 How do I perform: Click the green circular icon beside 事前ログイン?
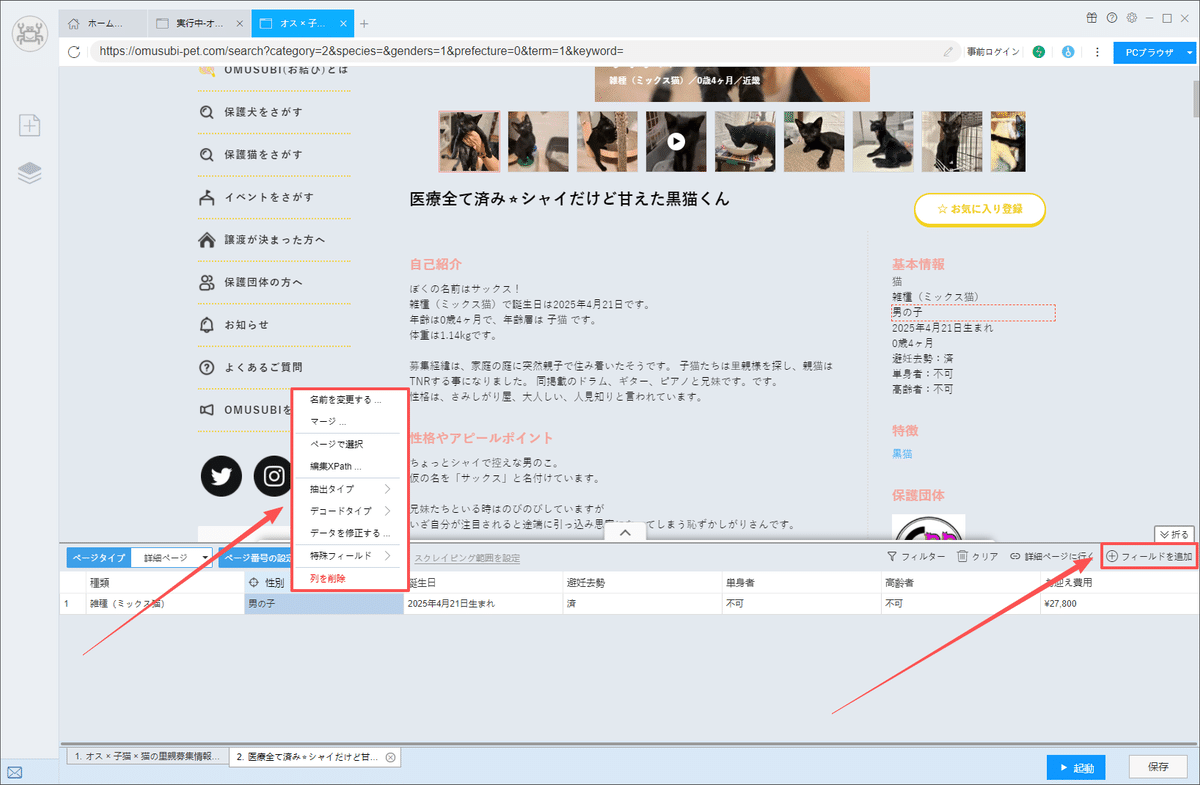pyautogui.click(x=1039, y=51)
